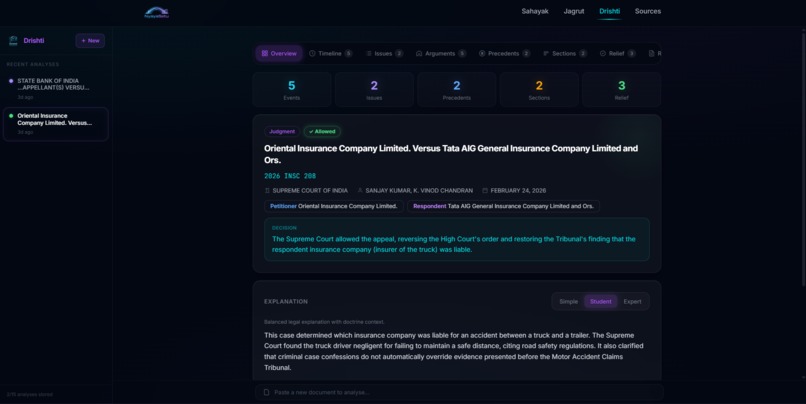Click the Petitioner Oriental Insurance chip

click(x=334, y=206)
